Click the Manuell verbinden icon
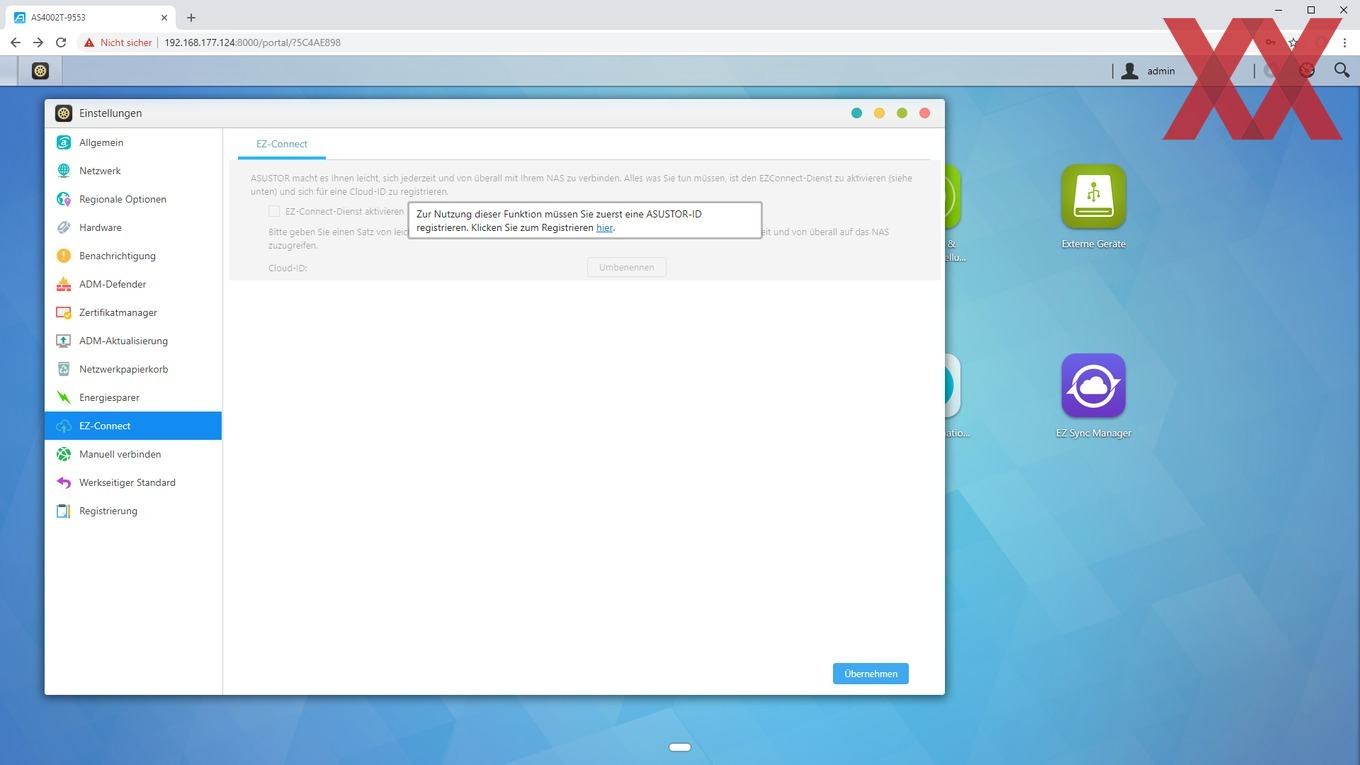Image resolution: width=1360 pixels, height=765 pixels. [x=64, y=454]
